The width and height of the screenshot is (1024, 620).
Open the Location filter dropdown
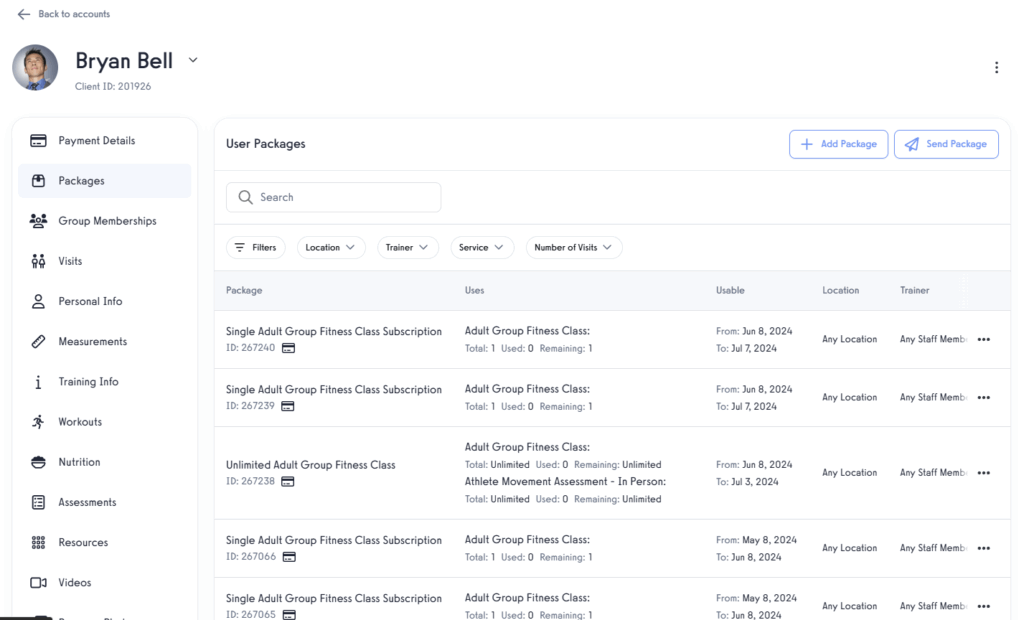330,247
